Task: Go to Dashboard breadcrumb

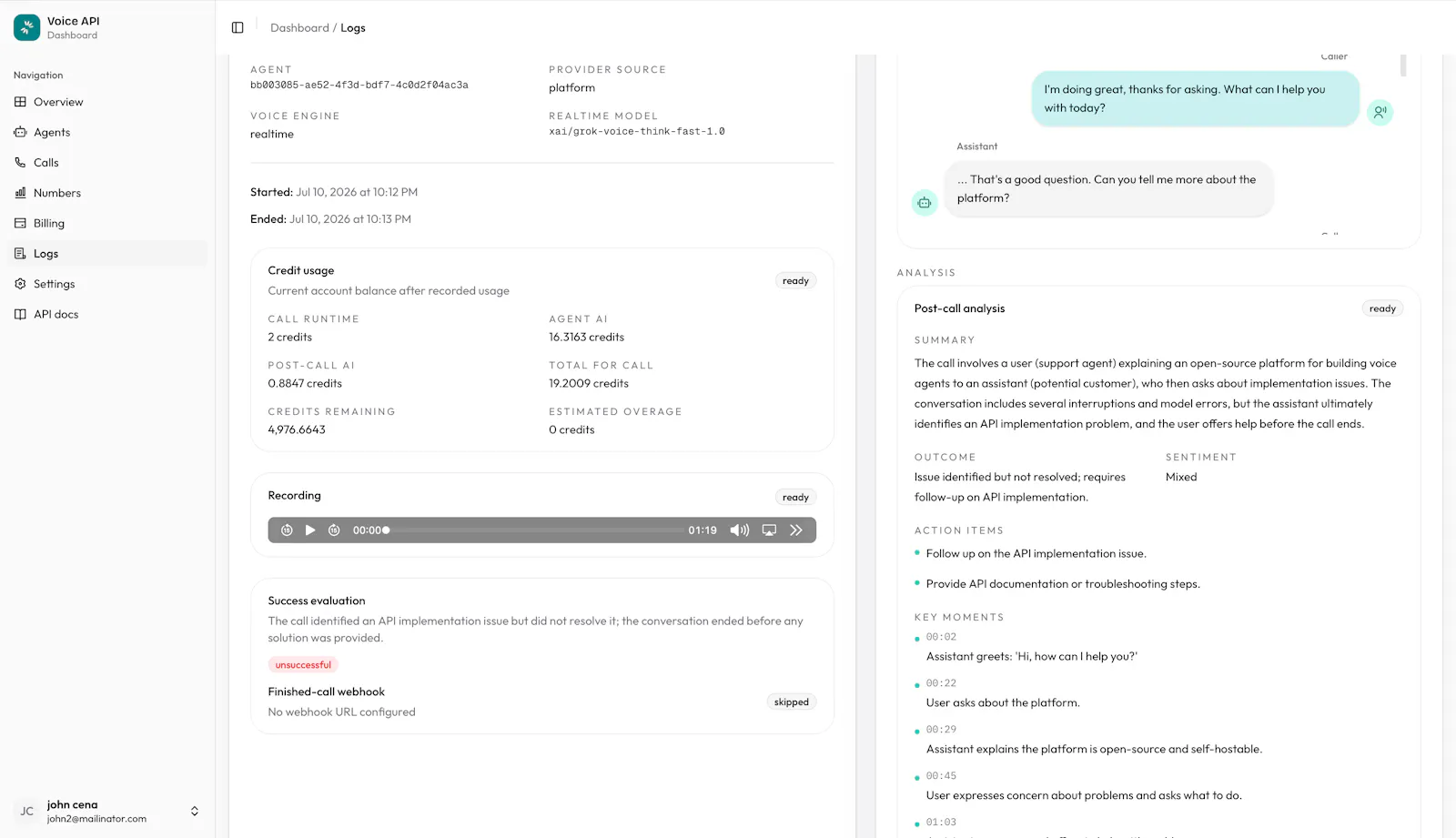Action: click(x=299, y=28)
